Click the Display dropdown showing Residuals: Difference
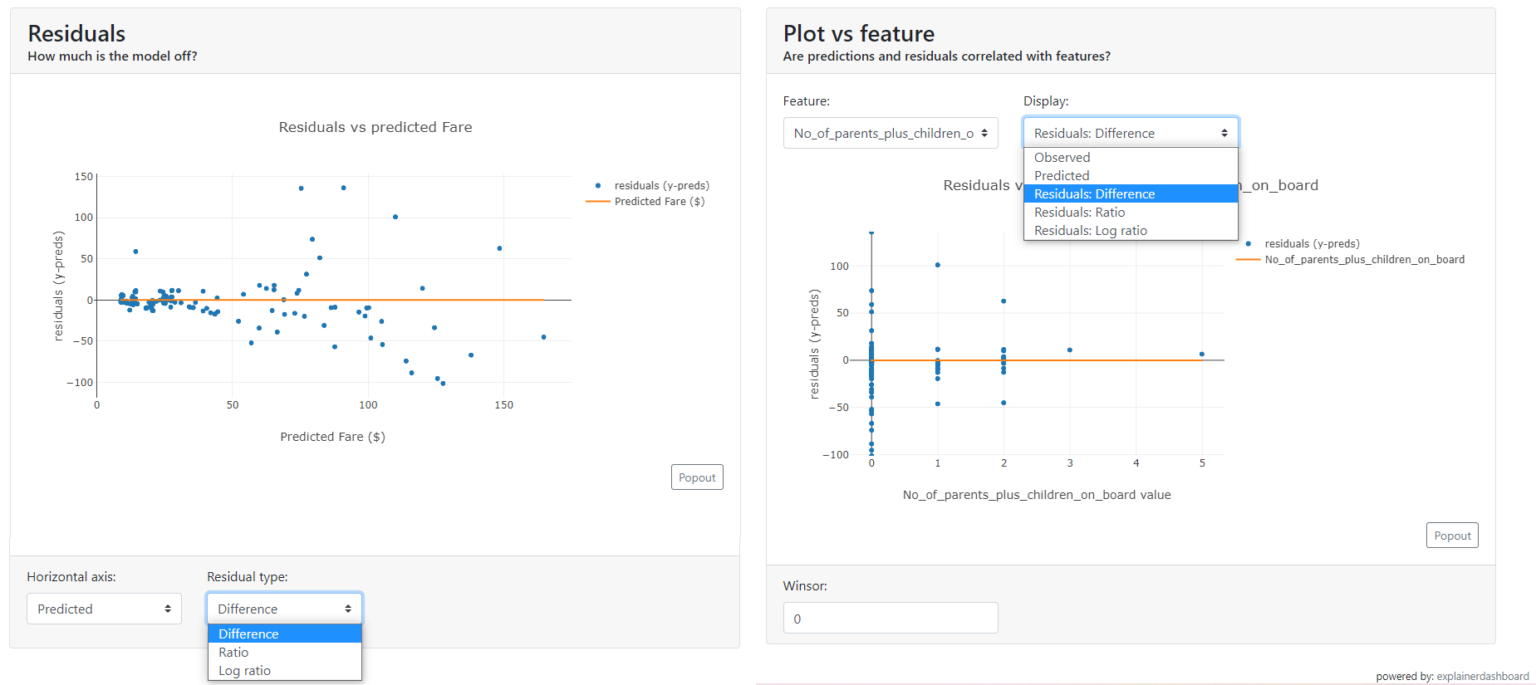Screen dimensions: 1536x685 [x=1130, y=133]
